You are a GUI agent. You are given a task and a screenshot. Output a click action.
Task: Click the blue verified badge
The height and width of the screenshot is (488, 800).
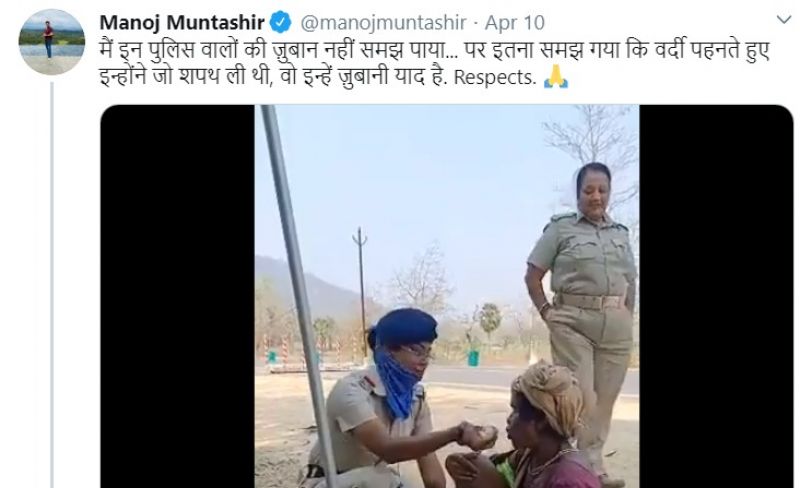(281, 23)
